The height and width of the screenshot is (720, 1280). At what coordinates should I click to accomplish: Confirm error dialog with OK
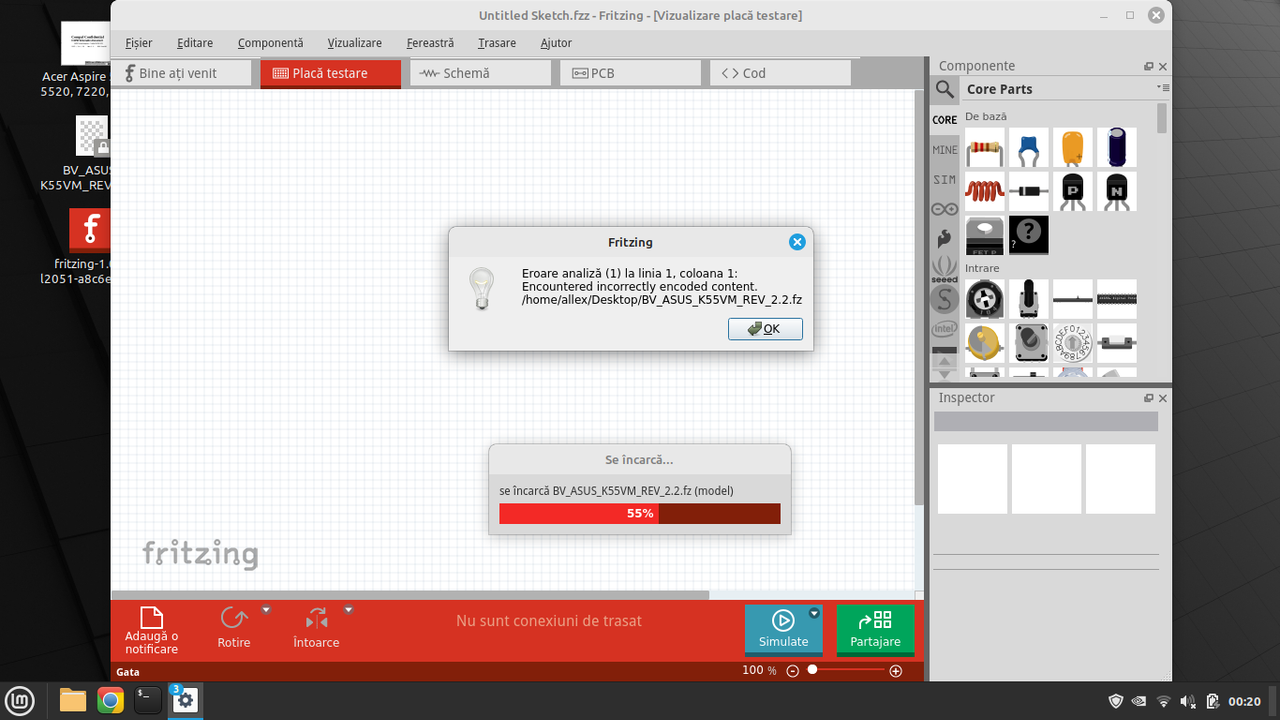[x=765, y=328]
